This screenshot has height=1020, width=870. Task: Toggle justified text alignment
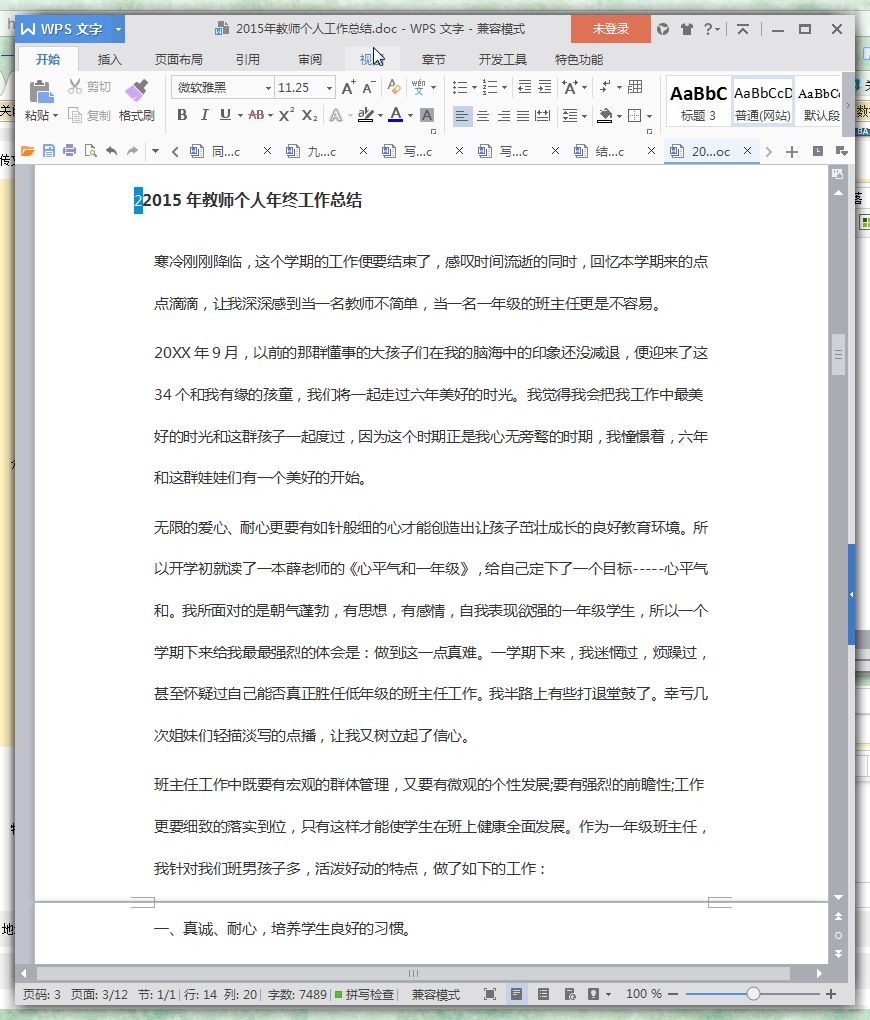523,115
